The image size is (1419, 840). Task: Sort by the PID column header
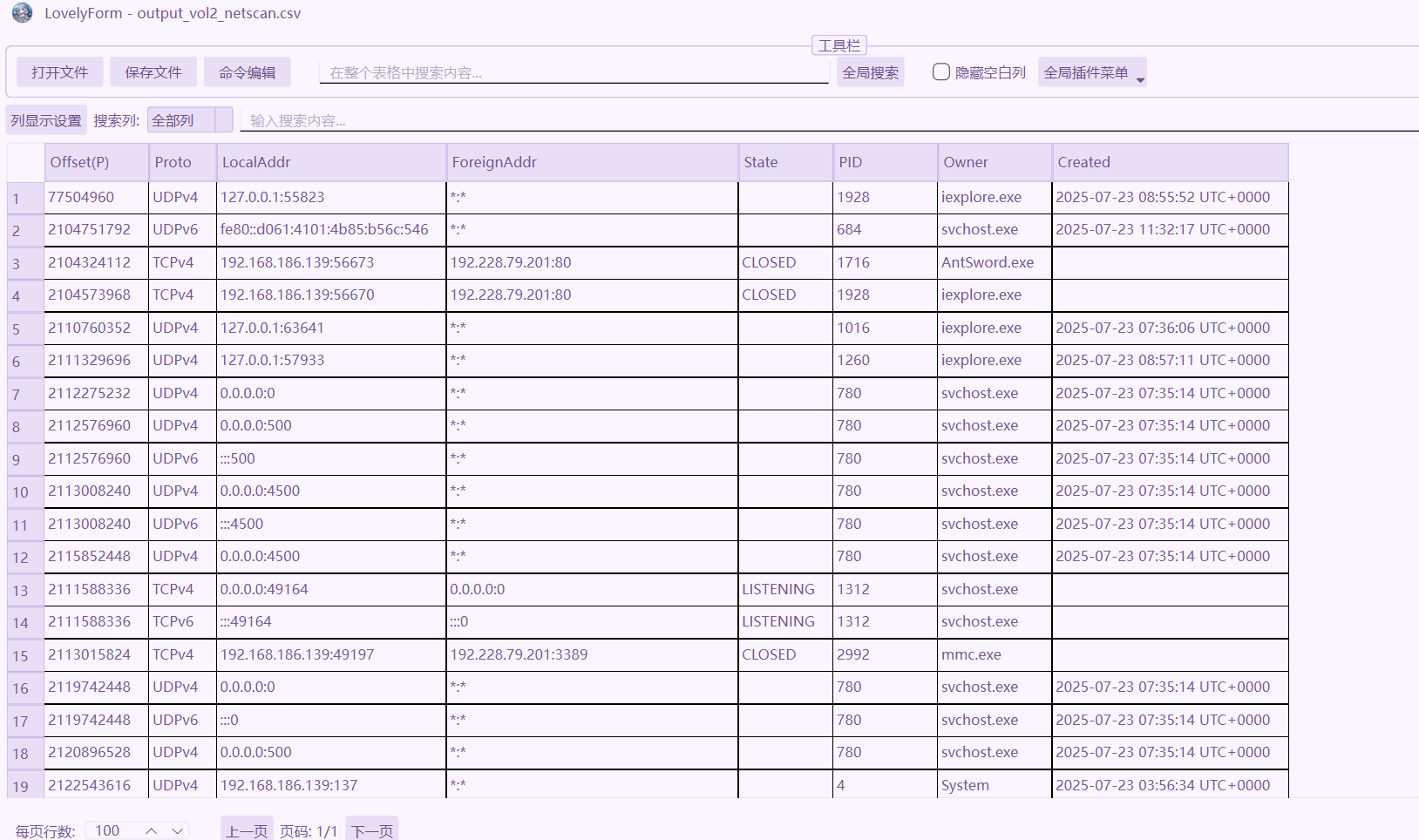point(885,162)
